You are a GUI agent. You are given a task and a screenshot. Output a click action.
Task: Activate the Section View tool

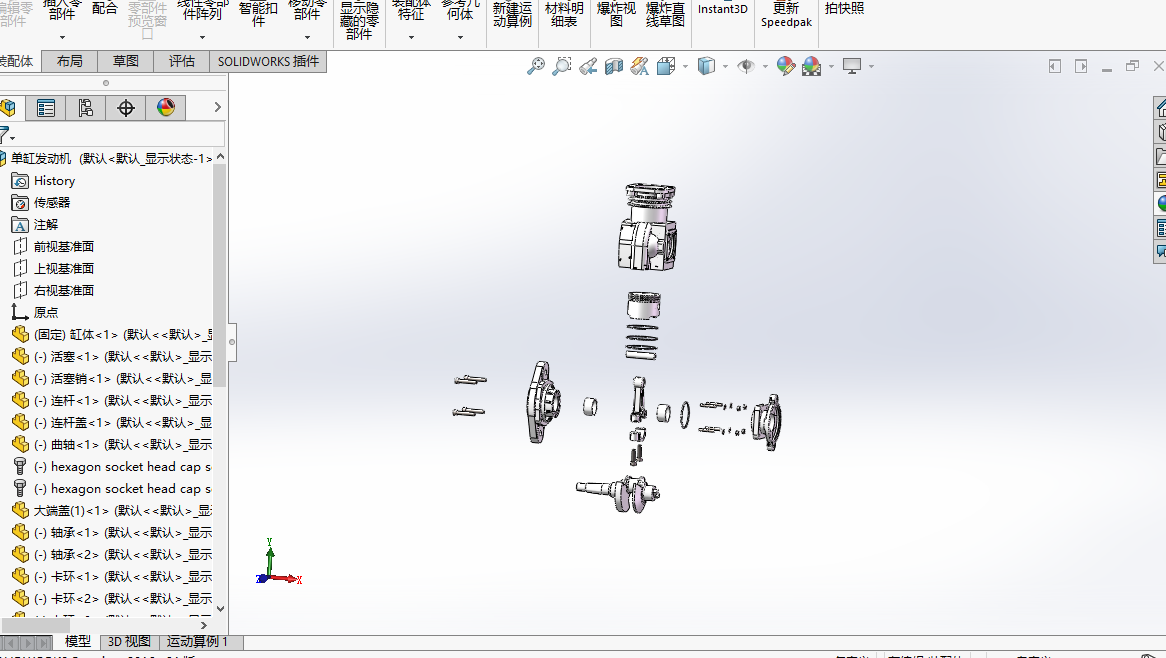point(613,66)
